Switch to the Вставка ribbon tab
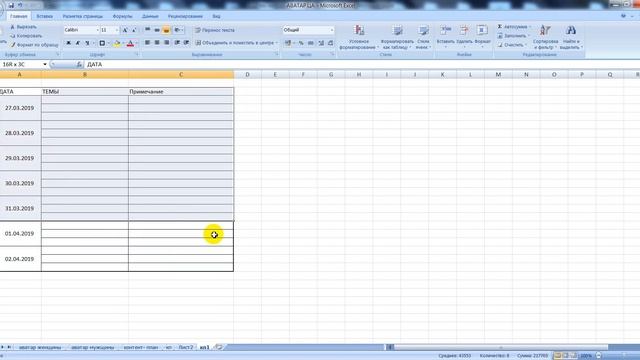This screenshot has height=360, width=640. click(x=44, y=16)
